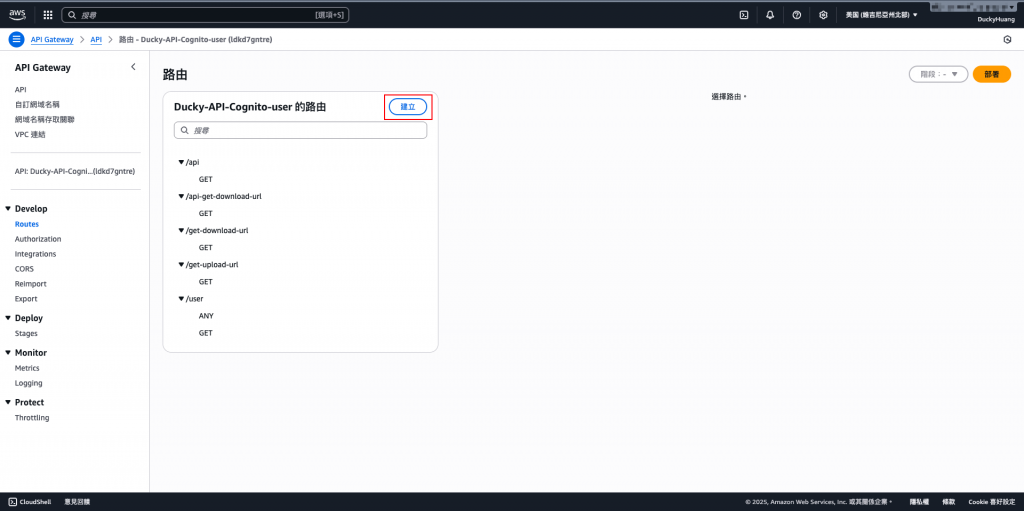The width and height of the screenshot is (1024, 511).
Task: Open 意見回饋 feedback in footer
Action: [77, 502]
